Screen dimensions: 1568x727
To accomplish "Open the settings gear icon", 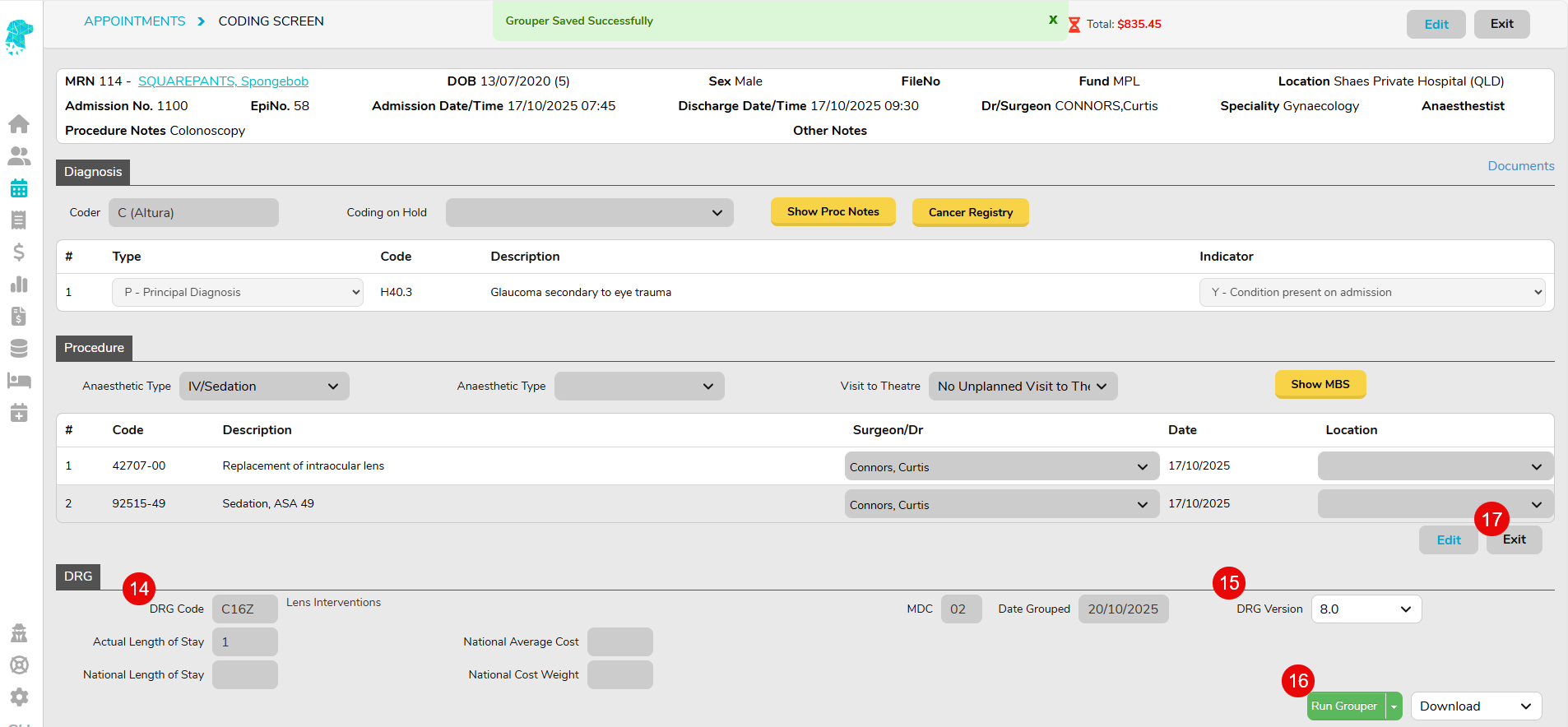I will tap(19, 697).
